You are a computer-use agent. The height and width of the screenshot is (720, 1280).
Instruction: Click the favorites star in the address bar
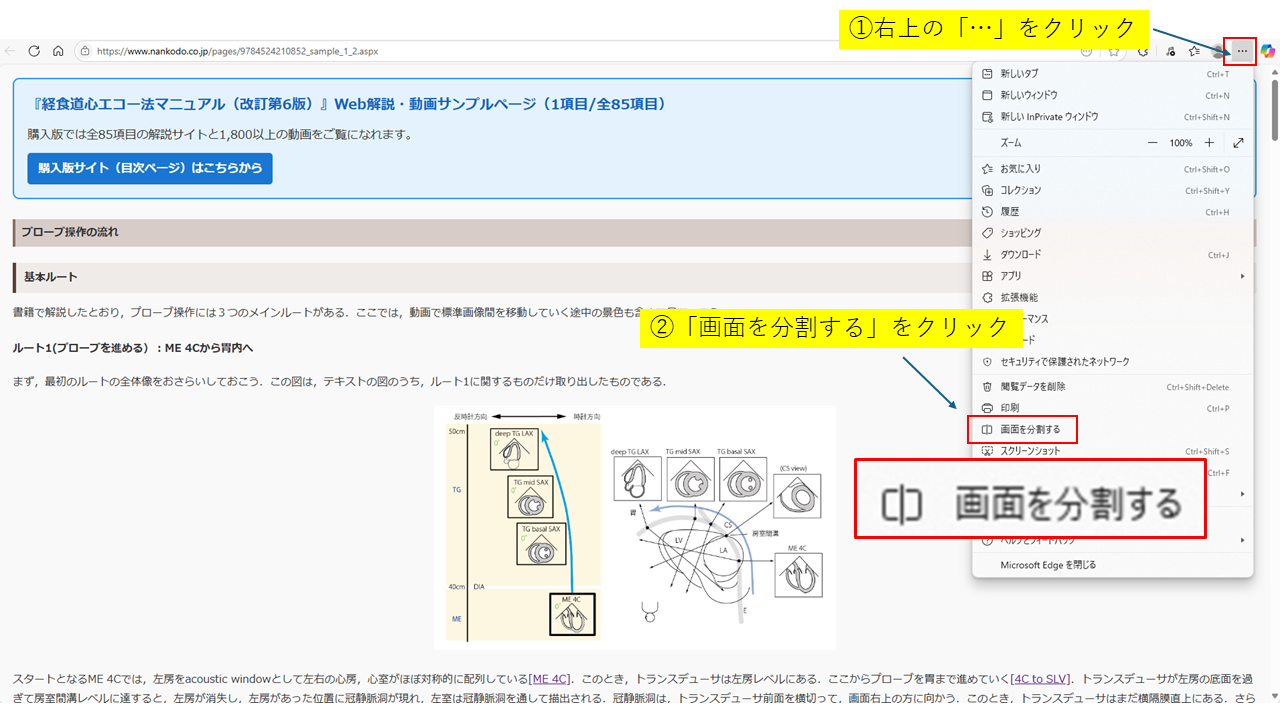(1113, 51)
